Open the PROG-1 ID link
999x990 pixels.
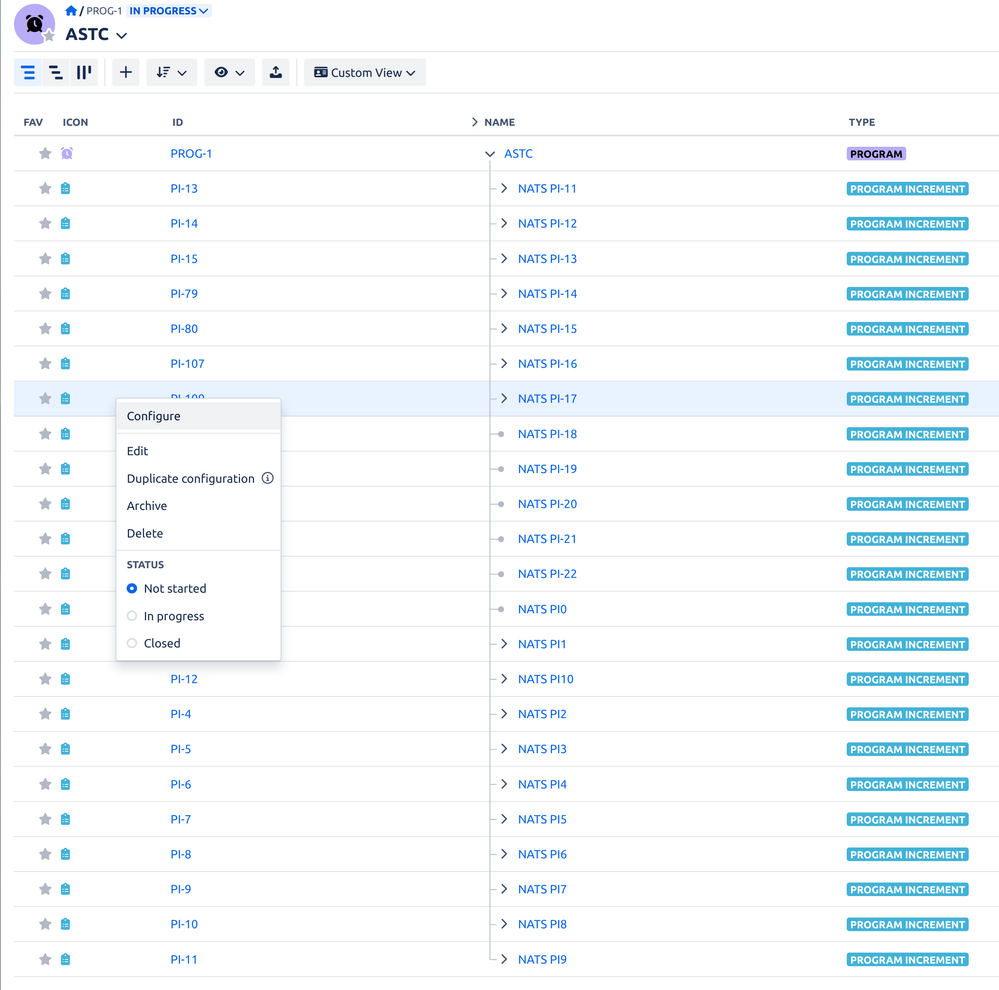(191, 154)
